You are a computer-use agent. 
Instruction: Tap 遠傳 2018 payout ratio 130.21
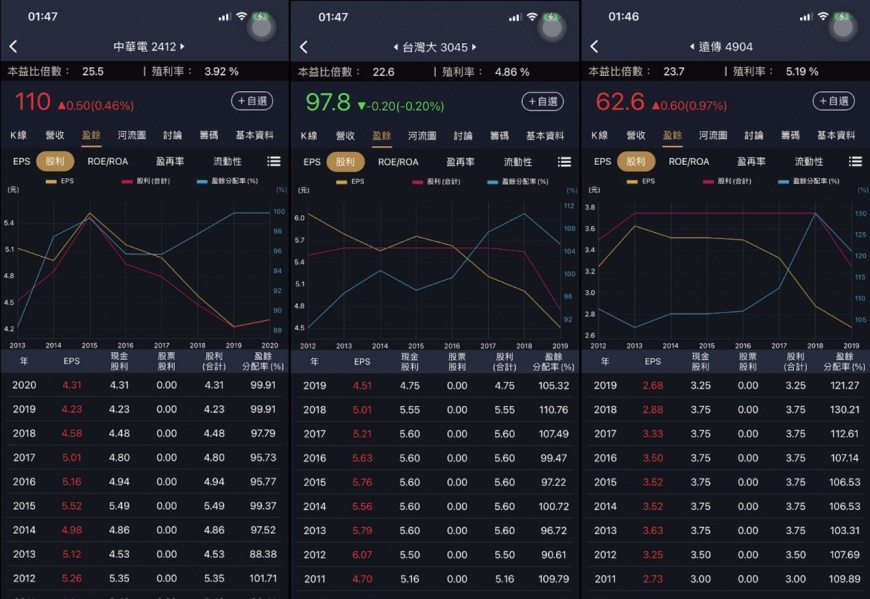(x=844, y=409)
